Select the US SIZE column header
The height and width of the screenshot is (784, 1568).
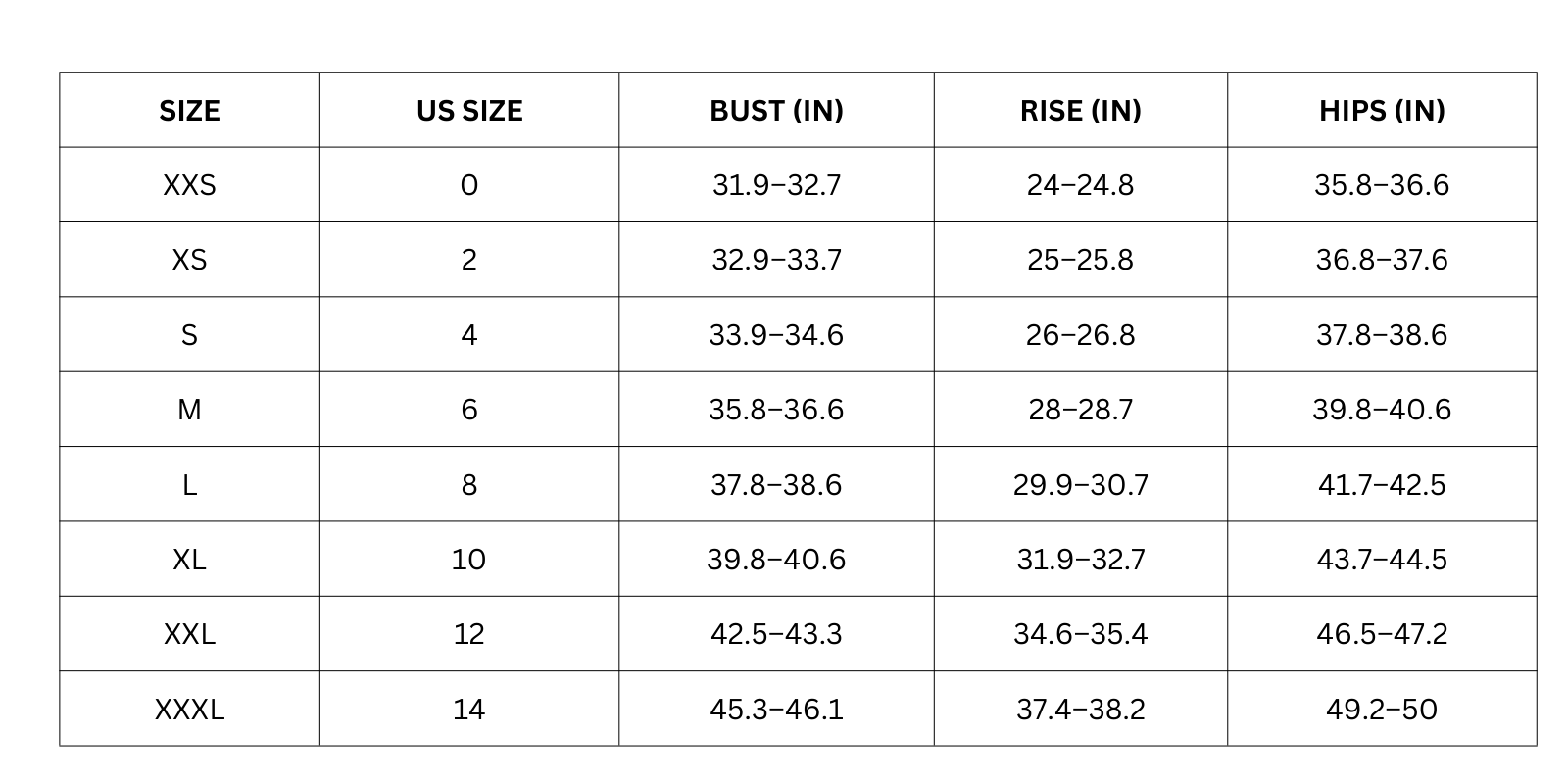(469, 110)
